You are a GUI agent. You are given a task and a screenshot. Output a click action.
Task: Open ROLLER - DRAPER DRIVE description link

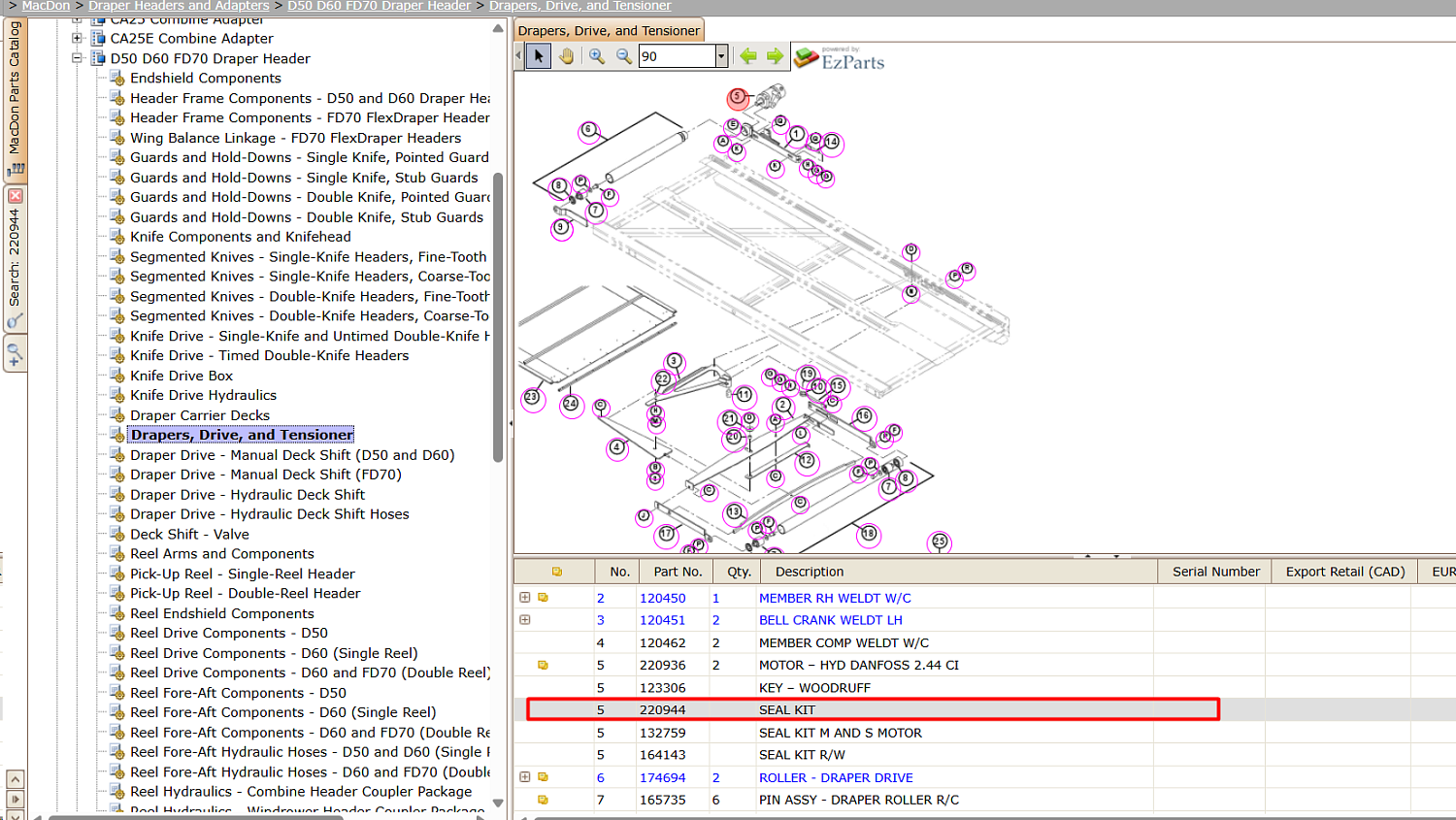836,778
